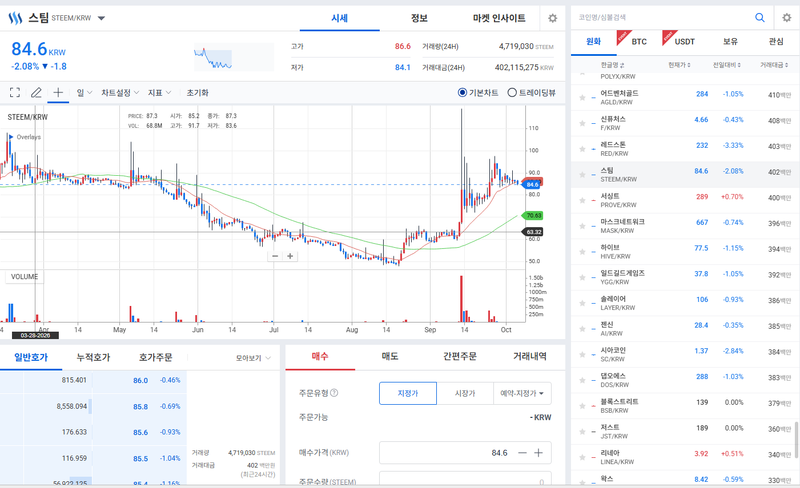
Task: Click chart zoom out minus button
Action: click(275, 256)
